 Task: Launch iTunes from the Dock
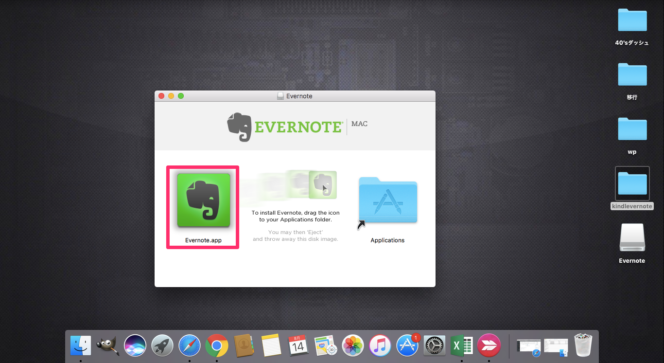pyautogui.click(x=380, y=345)
